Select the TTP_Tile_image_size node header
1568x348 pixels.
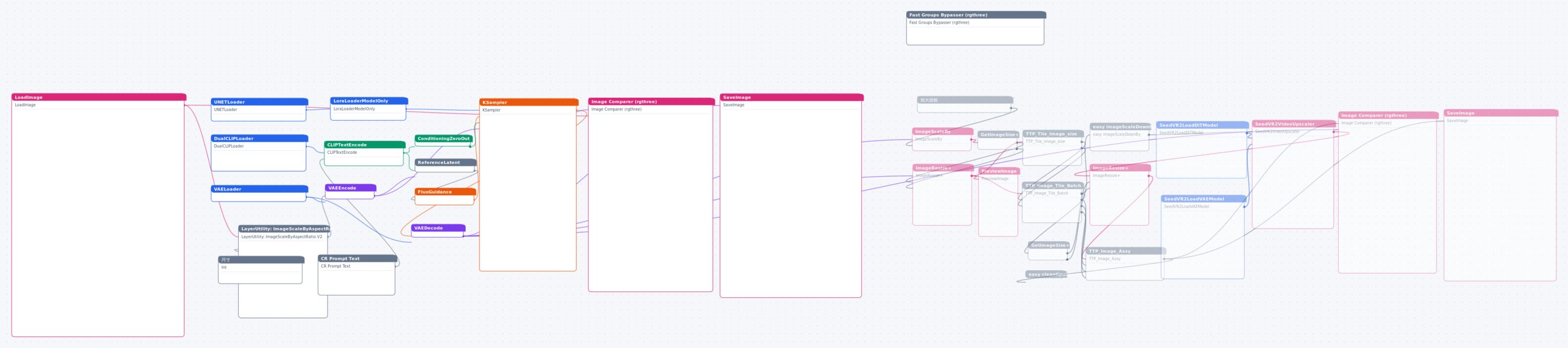(x=1053, y=134)
